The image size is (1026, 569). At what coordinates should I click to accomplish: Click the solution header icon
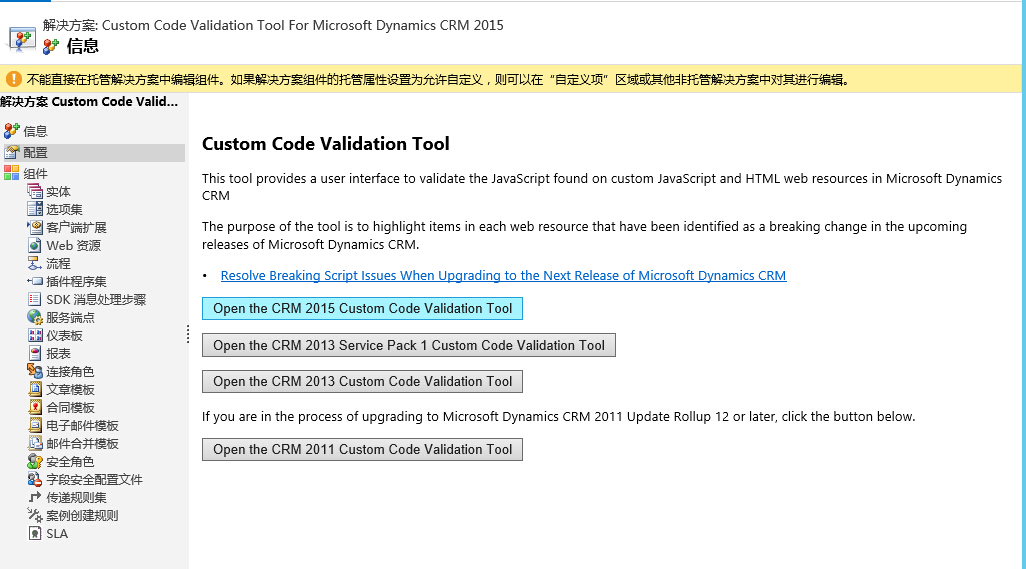(x=22, y=38)
